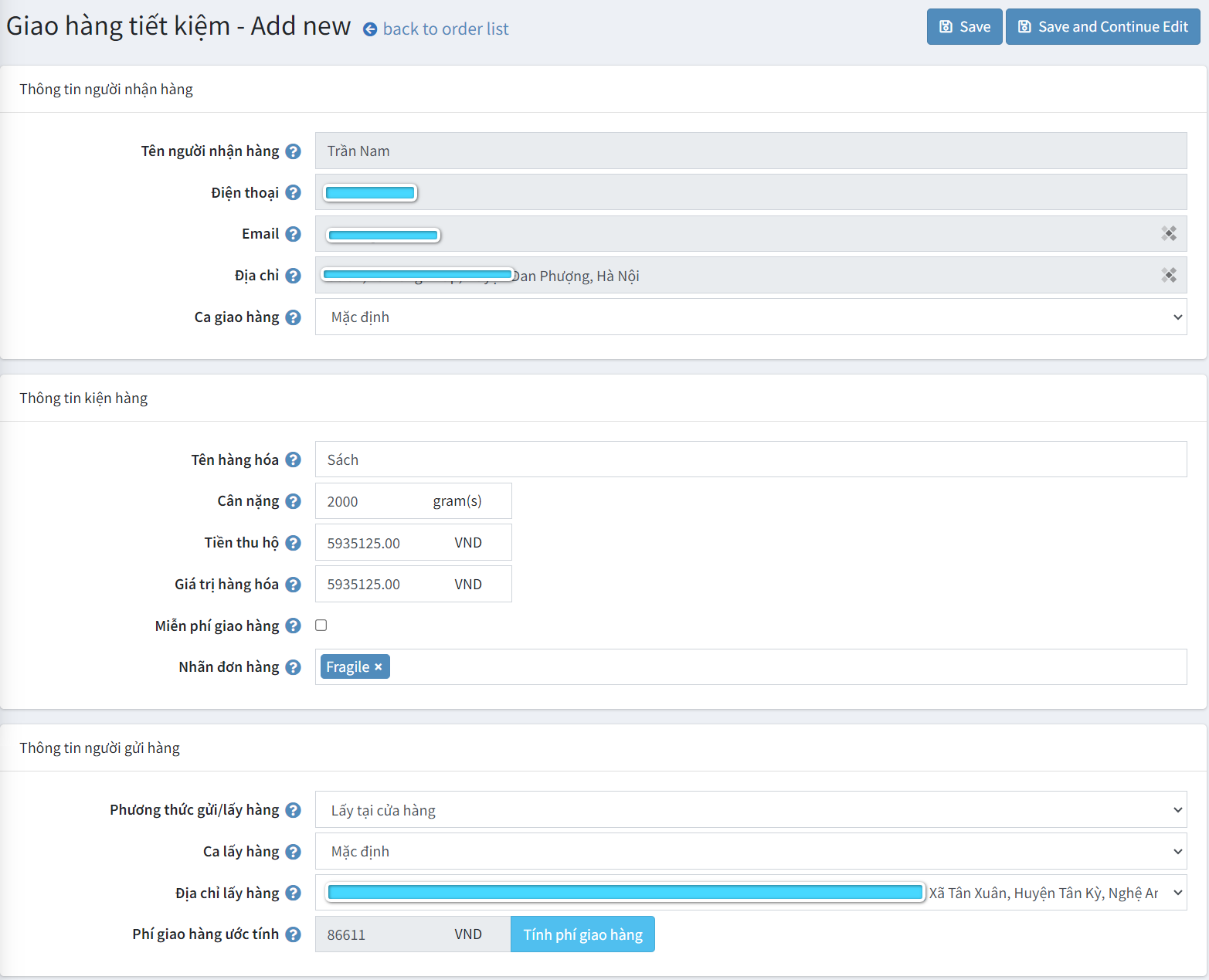Image resolution: width=1209 pixels, height=980 pixels.
Task: Click Save and Continue Edit button
Action: tap(1102, 27)
